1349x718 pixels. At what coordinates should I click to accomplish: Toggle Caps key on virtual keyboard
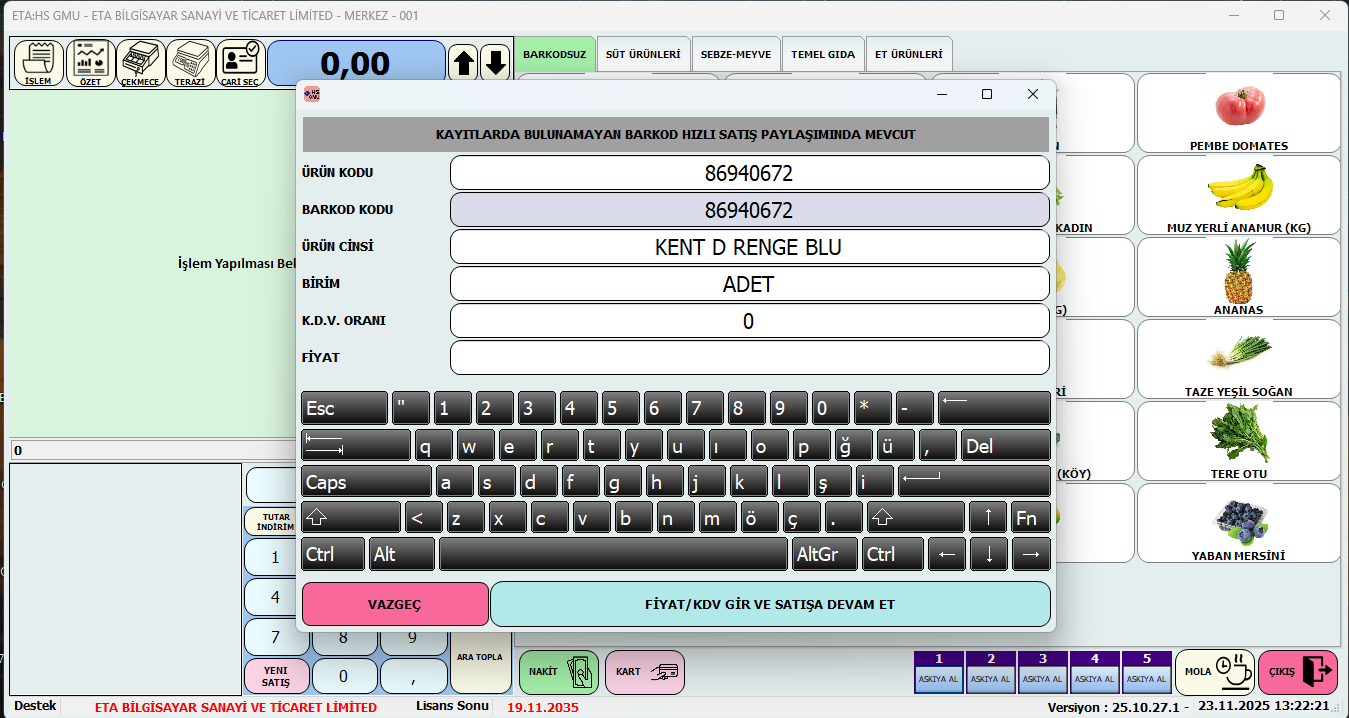pyautogui.click(x=366, y=482)
